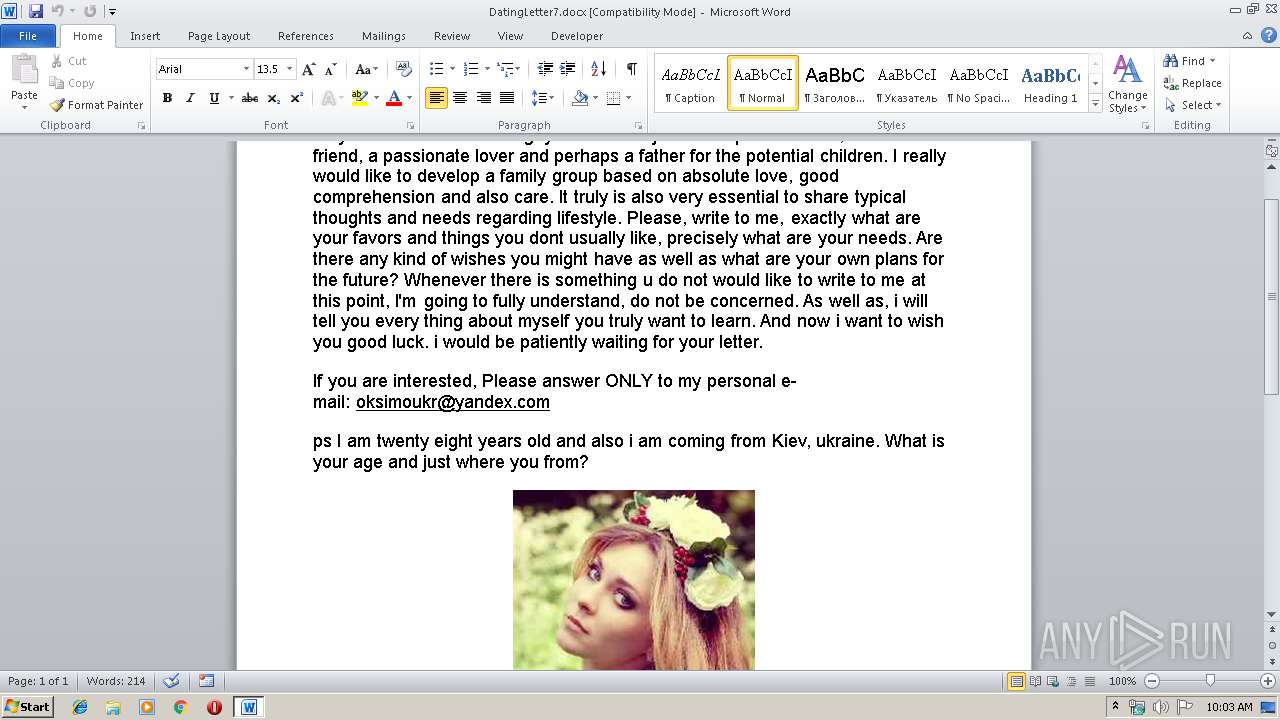Apply red font color
1280x720 pixels.
point(394,98)
